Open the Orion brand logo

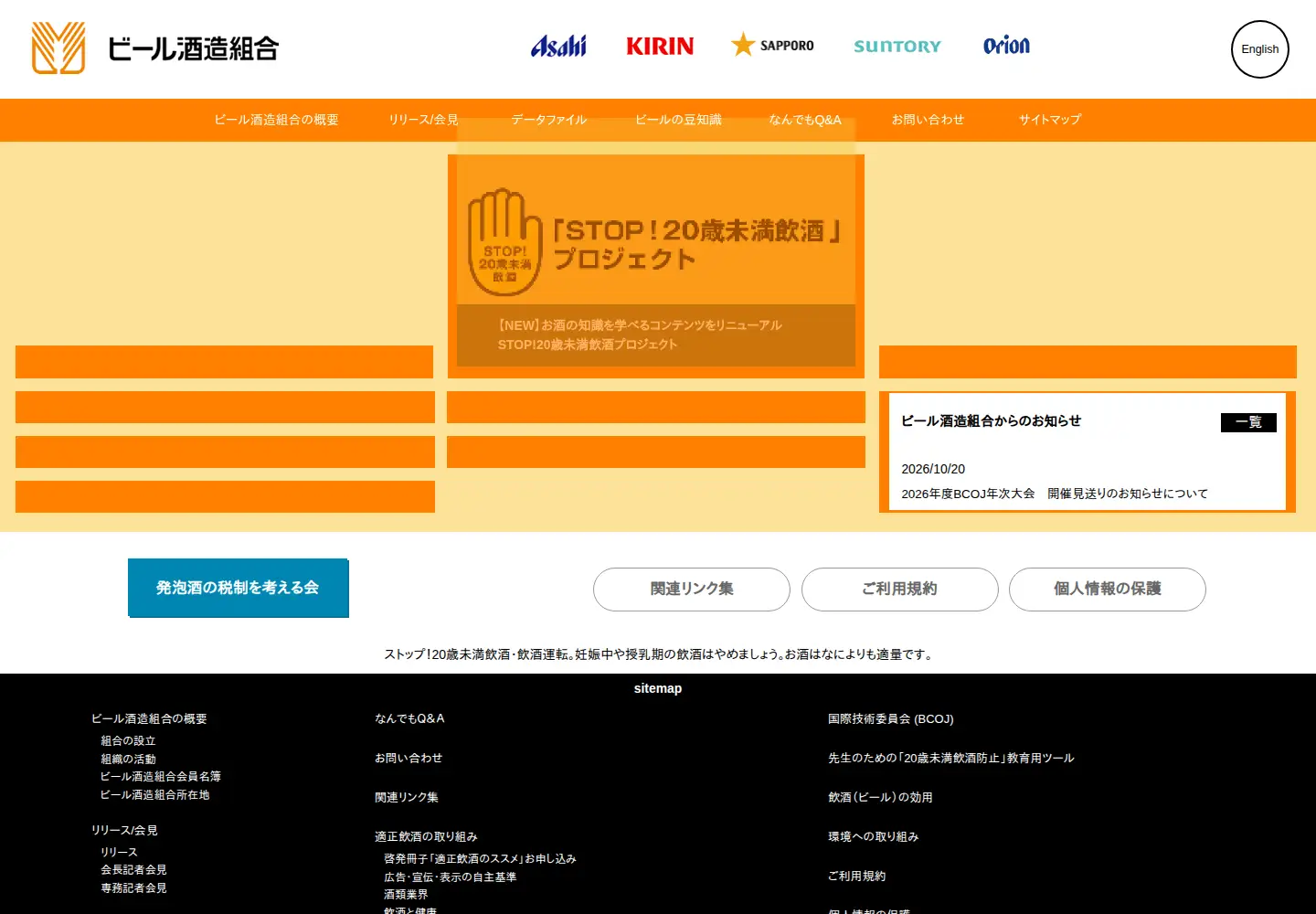pyautogui.click(x=1006, y=46)
